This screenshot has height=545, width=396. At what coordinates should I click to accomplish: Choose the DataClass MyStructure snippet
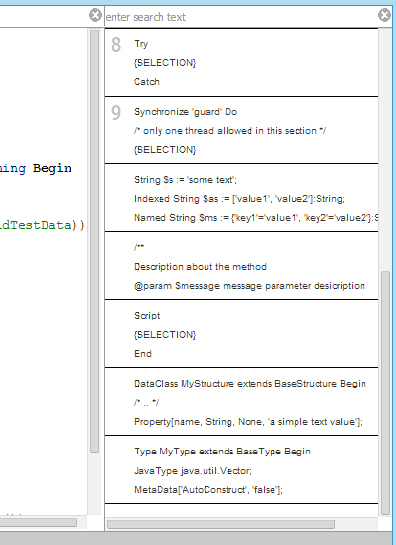click(241, 402)
